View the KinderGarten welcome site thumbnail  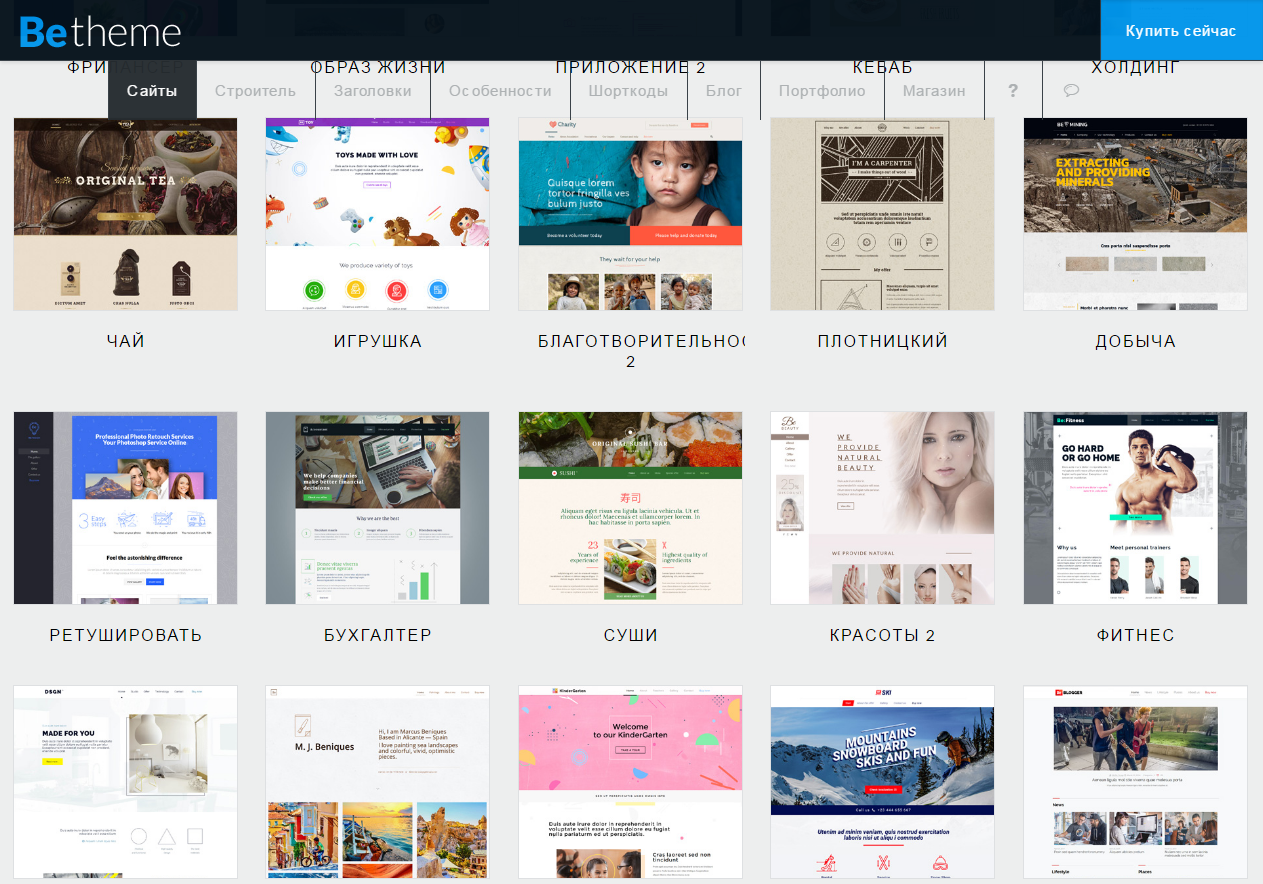(630, 782)
